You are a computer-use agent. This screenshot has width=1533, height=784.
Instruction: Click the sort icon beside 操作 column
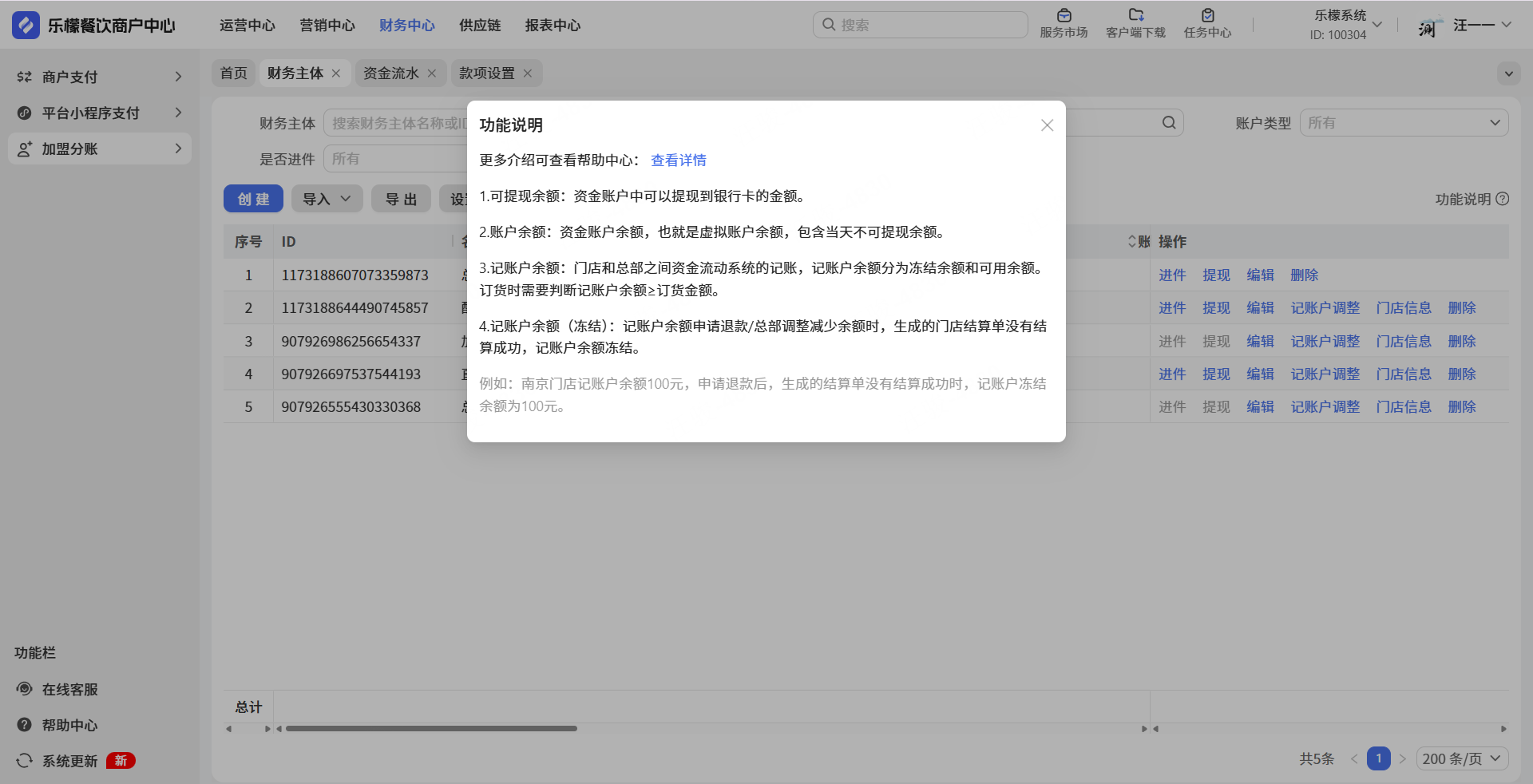1132,241
